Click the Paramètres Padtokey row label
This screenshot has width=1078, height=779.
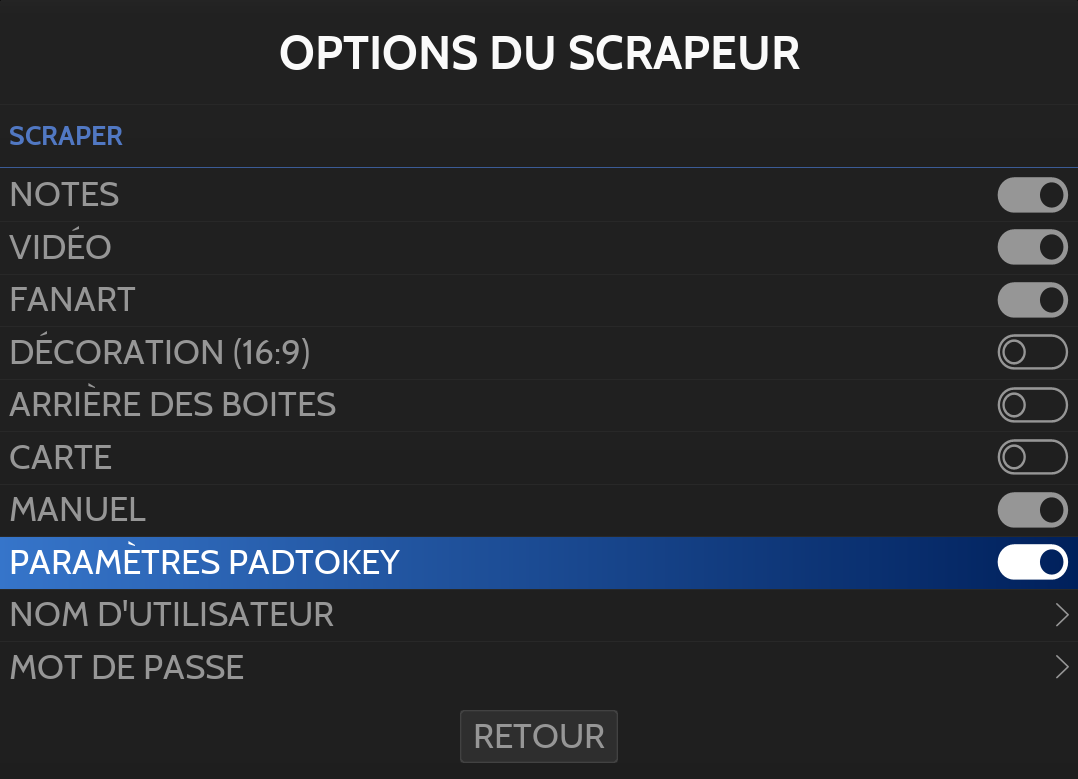coord(204,563)
